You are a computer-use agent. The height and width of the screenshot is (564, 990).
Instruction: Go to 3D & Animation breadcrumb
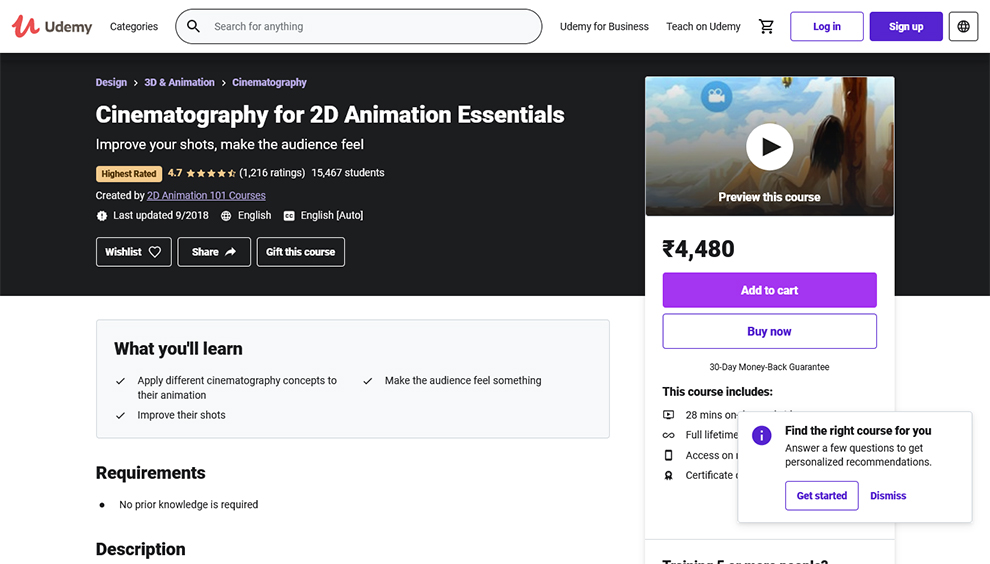(179, 83)
